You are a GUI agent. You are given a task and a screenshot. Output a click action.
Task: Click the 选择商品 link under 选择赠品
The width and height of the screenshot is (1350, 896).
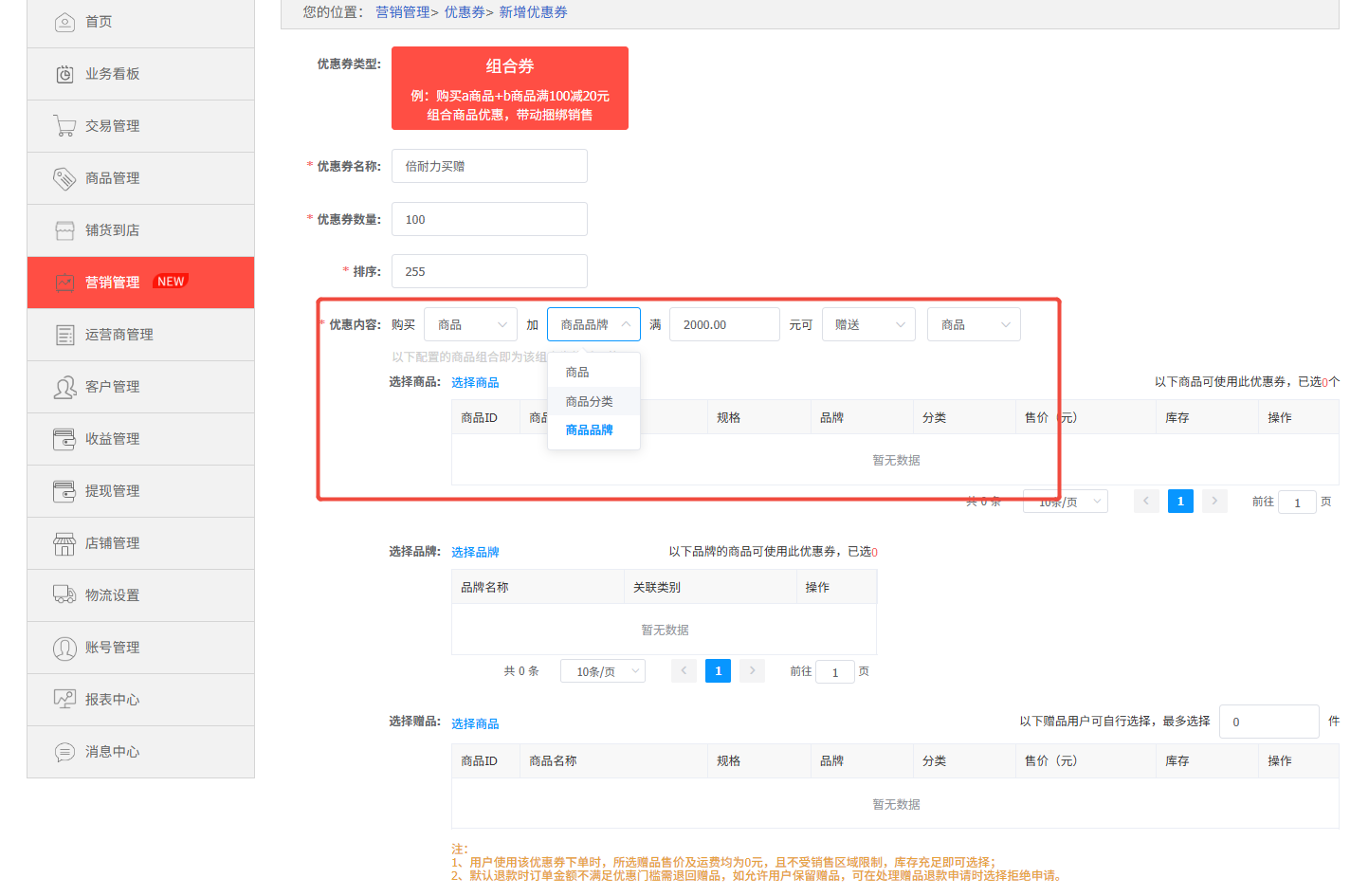click(x=475, y=722)
